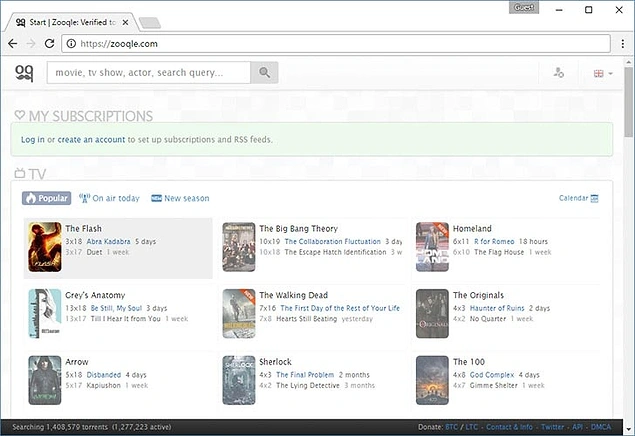Open Till I Hear It from You episode
Screen dimensions: 635x436
126,319
